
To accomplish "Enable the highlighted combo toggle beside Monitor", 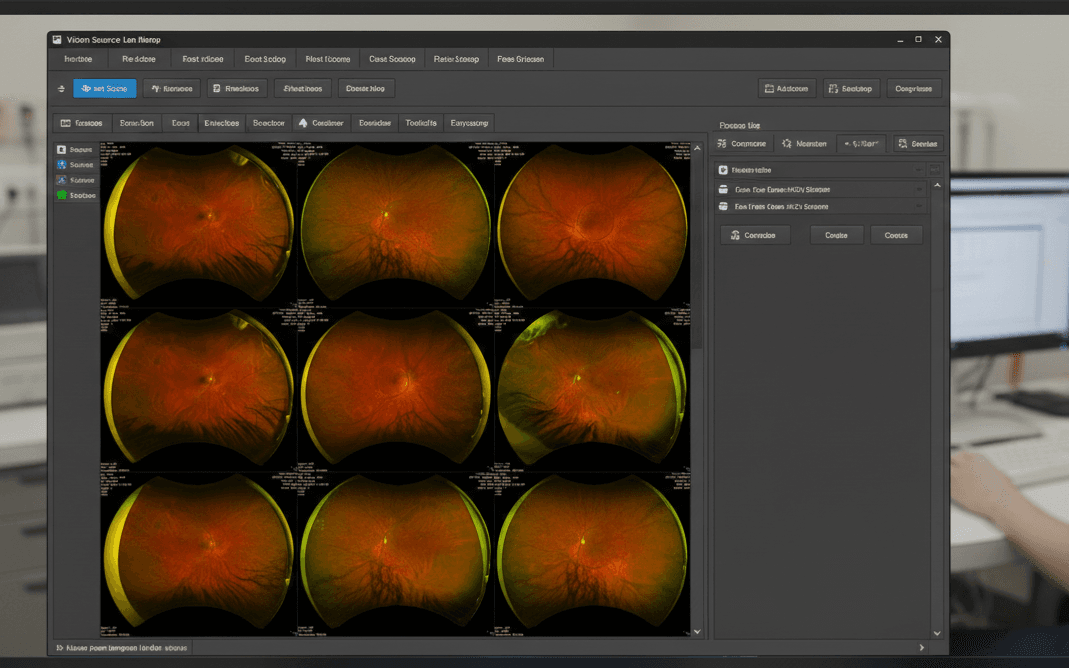I will coord(861,143).
